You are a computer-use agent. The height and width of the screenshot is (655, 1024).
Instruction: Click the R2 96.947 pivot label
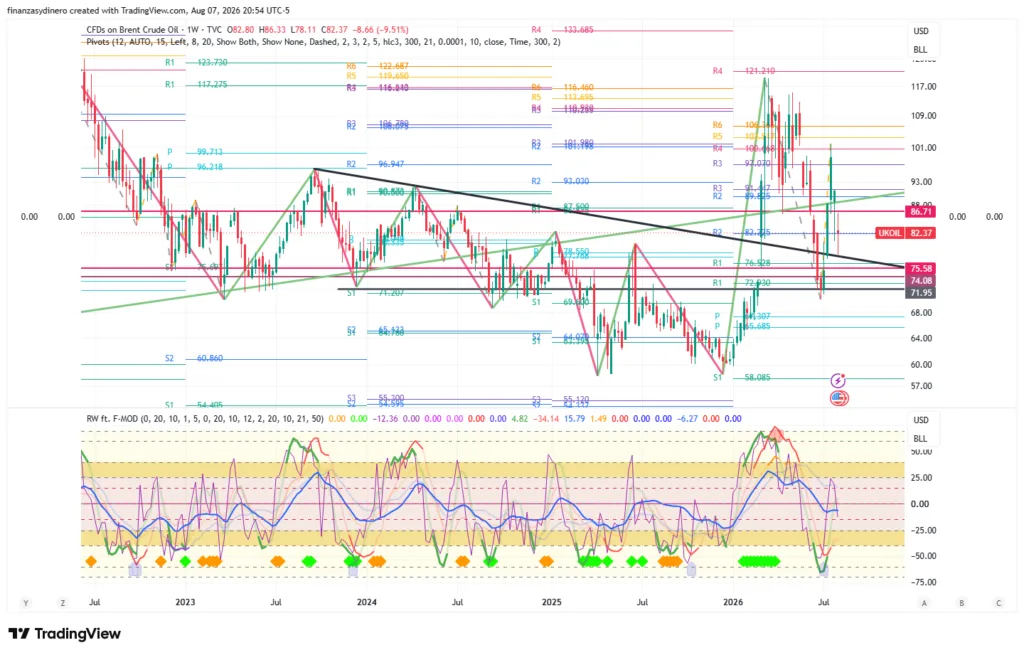tap(375, 165)
